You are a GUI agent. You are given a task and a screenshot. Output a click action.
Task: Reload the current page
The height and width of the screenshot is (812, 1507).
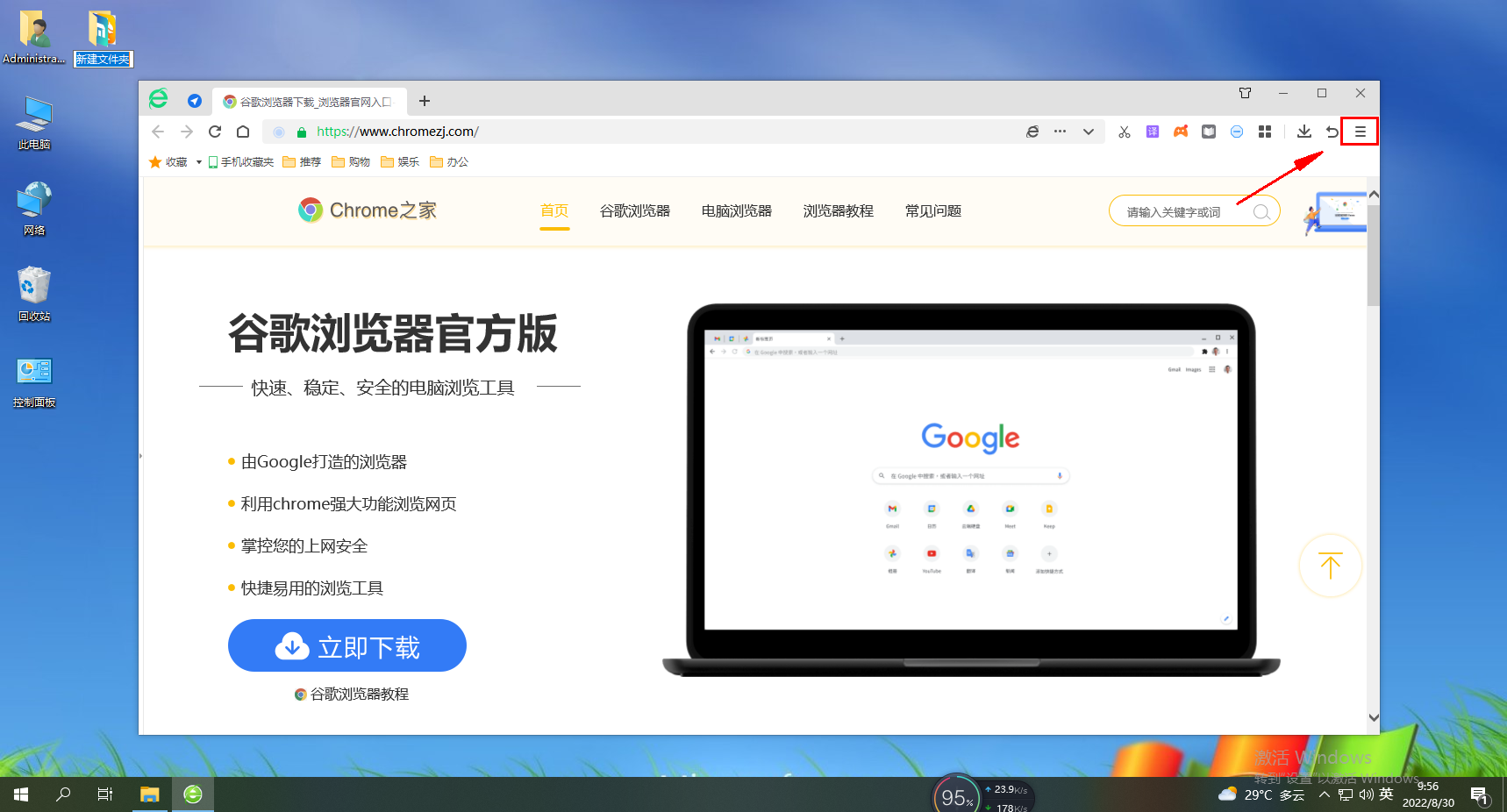[x=215, y=132]
